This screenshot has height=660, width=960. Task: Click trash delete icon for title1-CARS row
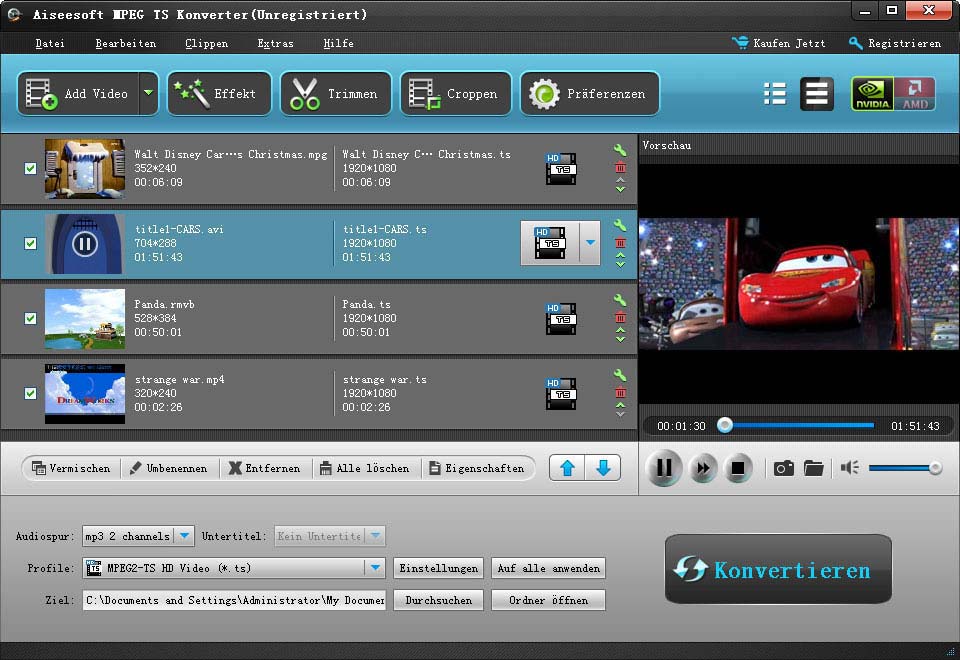(x=620, y=242)
